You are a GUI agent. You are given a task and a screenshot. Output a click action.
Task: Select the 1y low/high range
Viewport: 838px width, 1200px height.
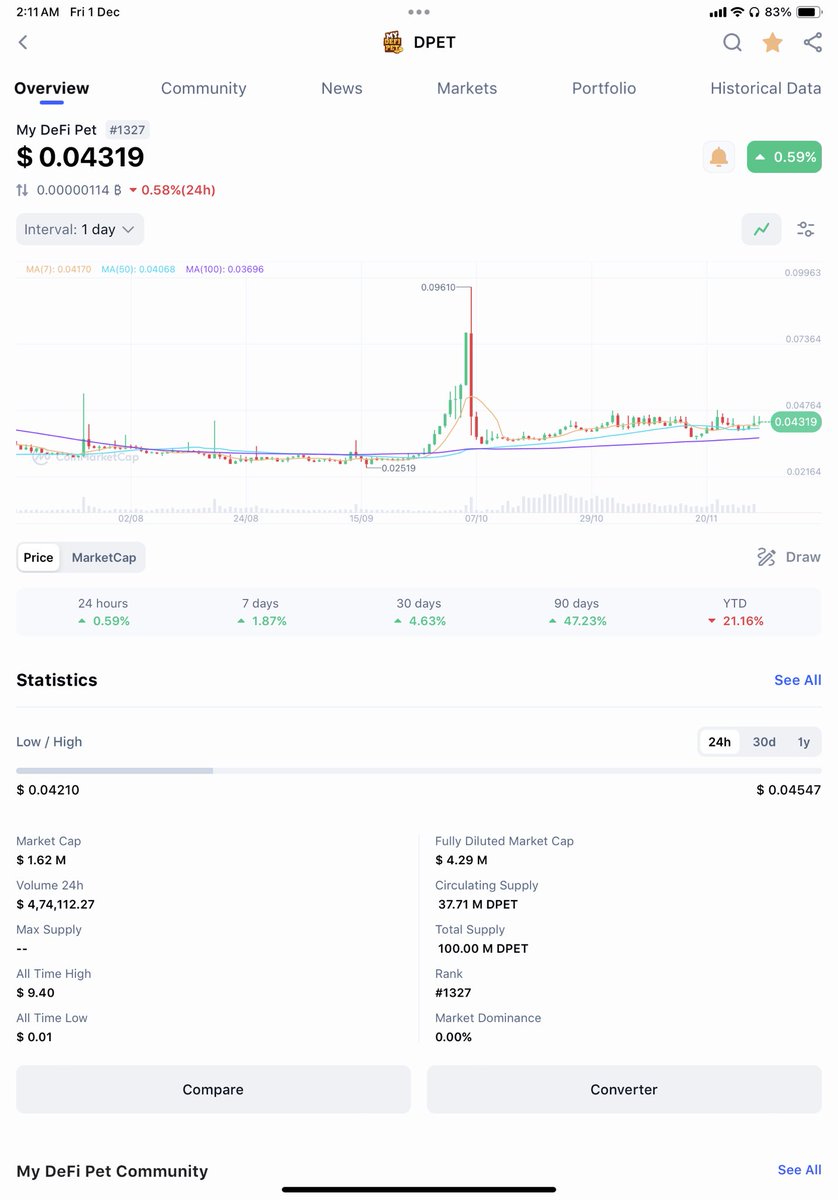804,742
